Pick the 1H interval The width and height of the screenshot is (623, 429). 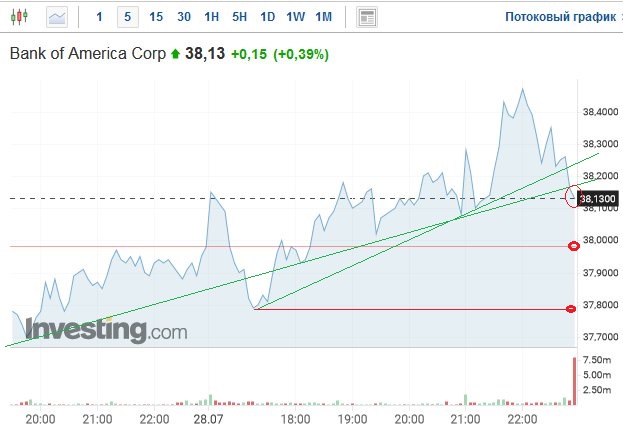click(211, 17)
